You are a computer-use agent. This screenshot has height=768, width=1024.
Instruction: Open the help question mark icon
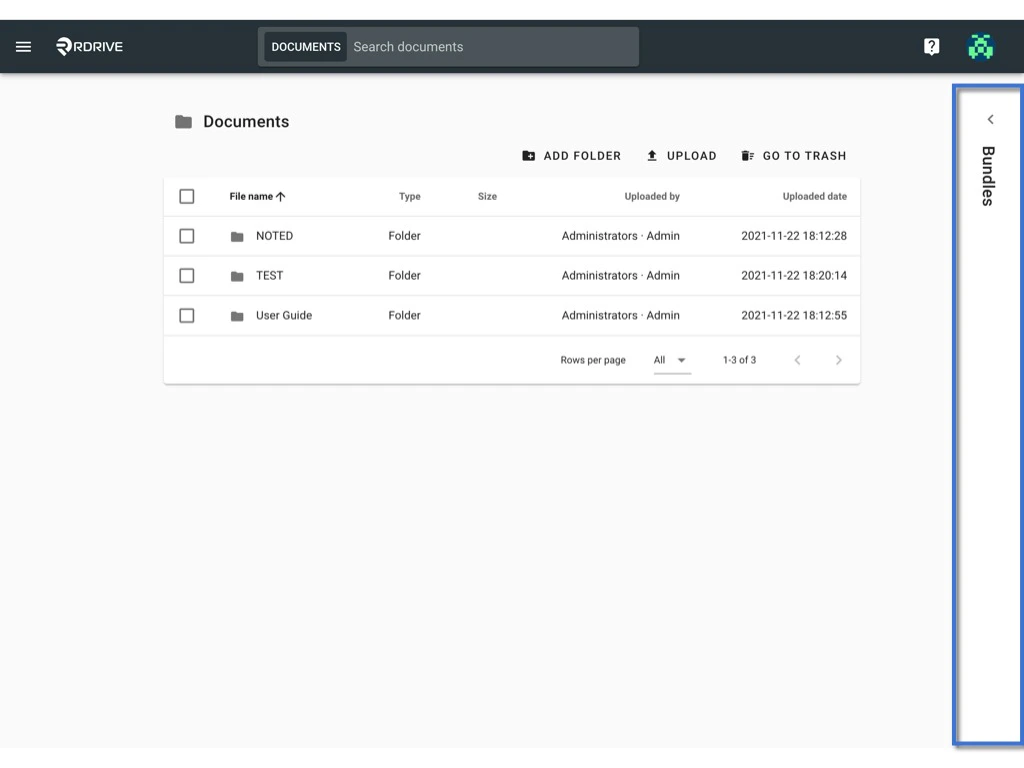click(x=931, y=46)
